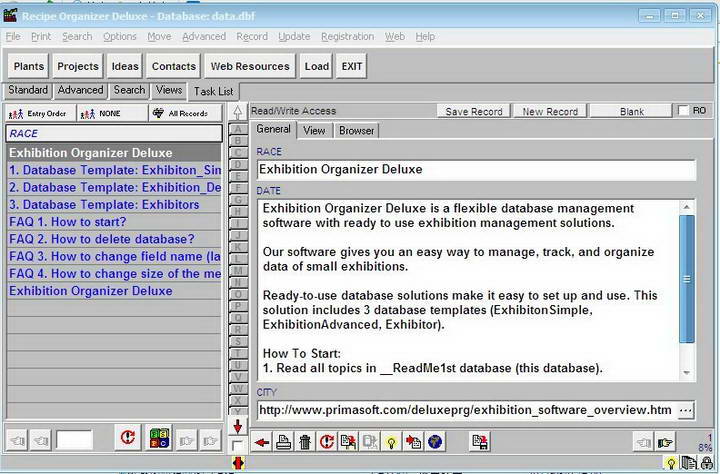Click the small input box in bottom-left navigation bar
Image resolution: width=720 pixels, height=474 pixels.
pos(74,440)
